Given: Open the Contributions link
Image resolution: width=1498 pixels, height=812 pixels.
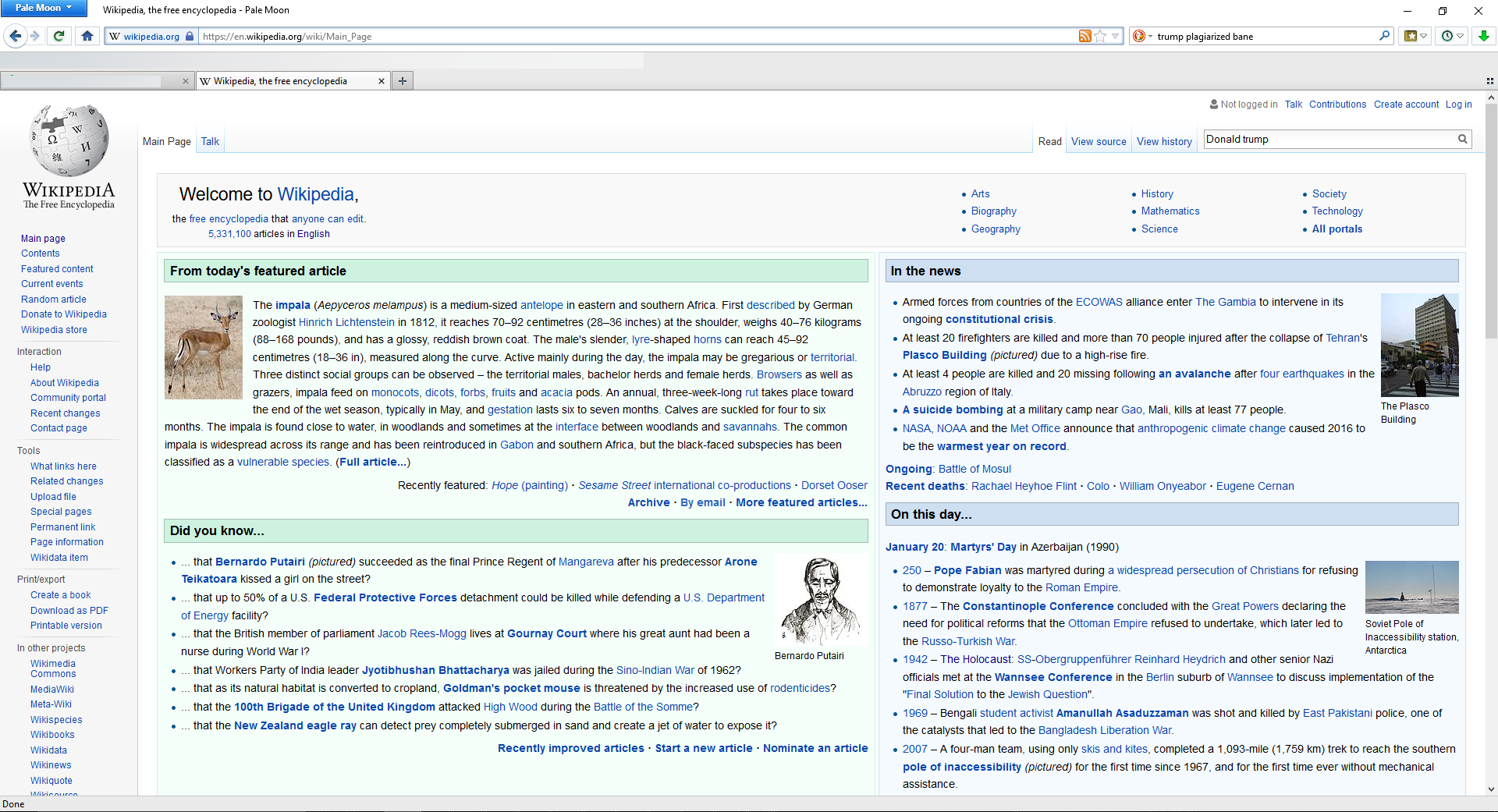Looking at the screenshot, I should tap(1337, 104).
